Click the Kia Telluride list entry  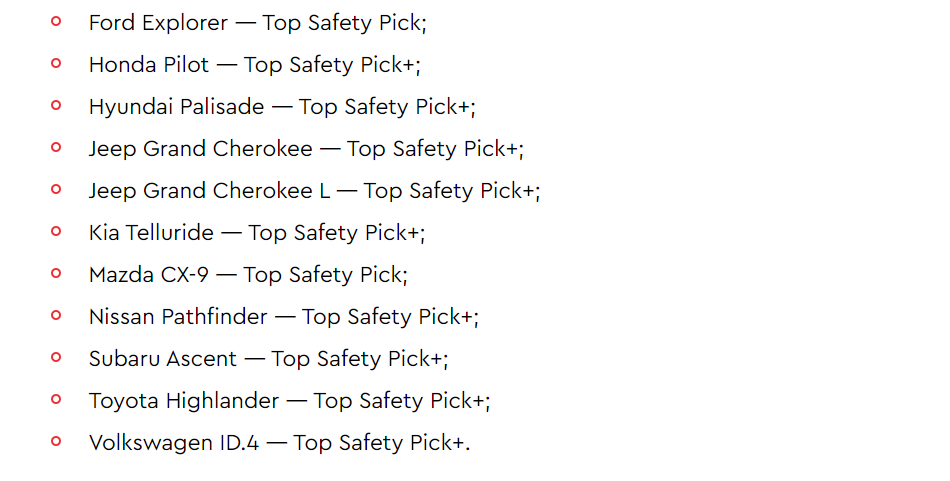tap(257, 233)
